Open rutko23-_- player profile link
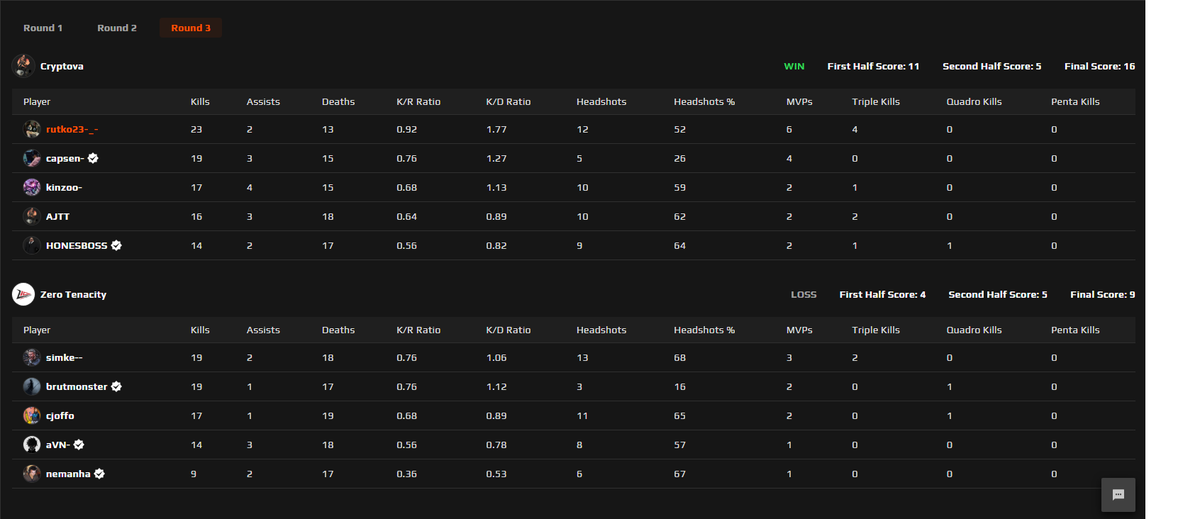Image resolution: width=1200 pixels, height=519 pixels. [72, 129]
